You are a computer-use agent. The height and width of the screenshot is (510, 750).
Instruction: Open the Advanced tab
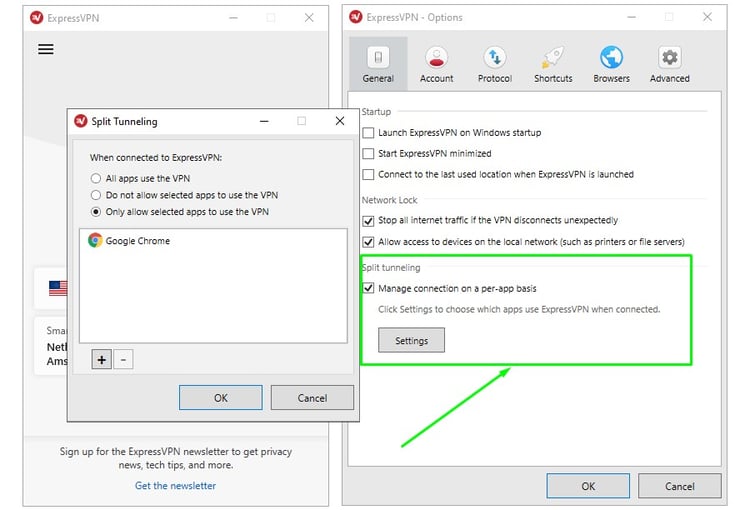pyautogui.click(x=669, y=64)
